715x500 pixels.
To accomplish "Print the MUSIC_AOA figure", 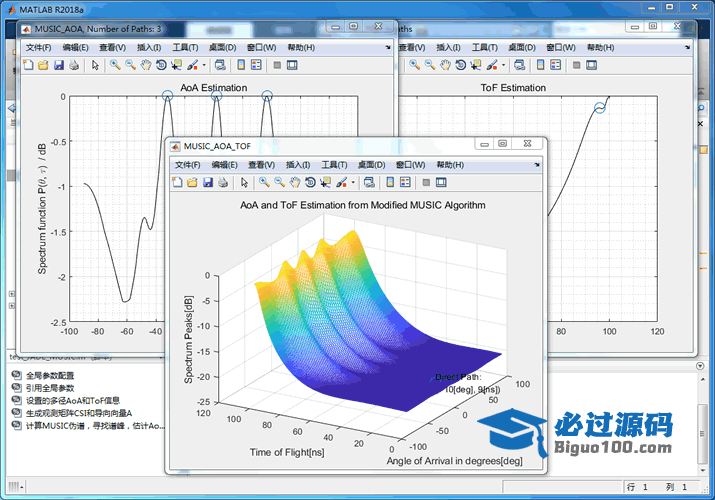I will [x=74, y=65].
